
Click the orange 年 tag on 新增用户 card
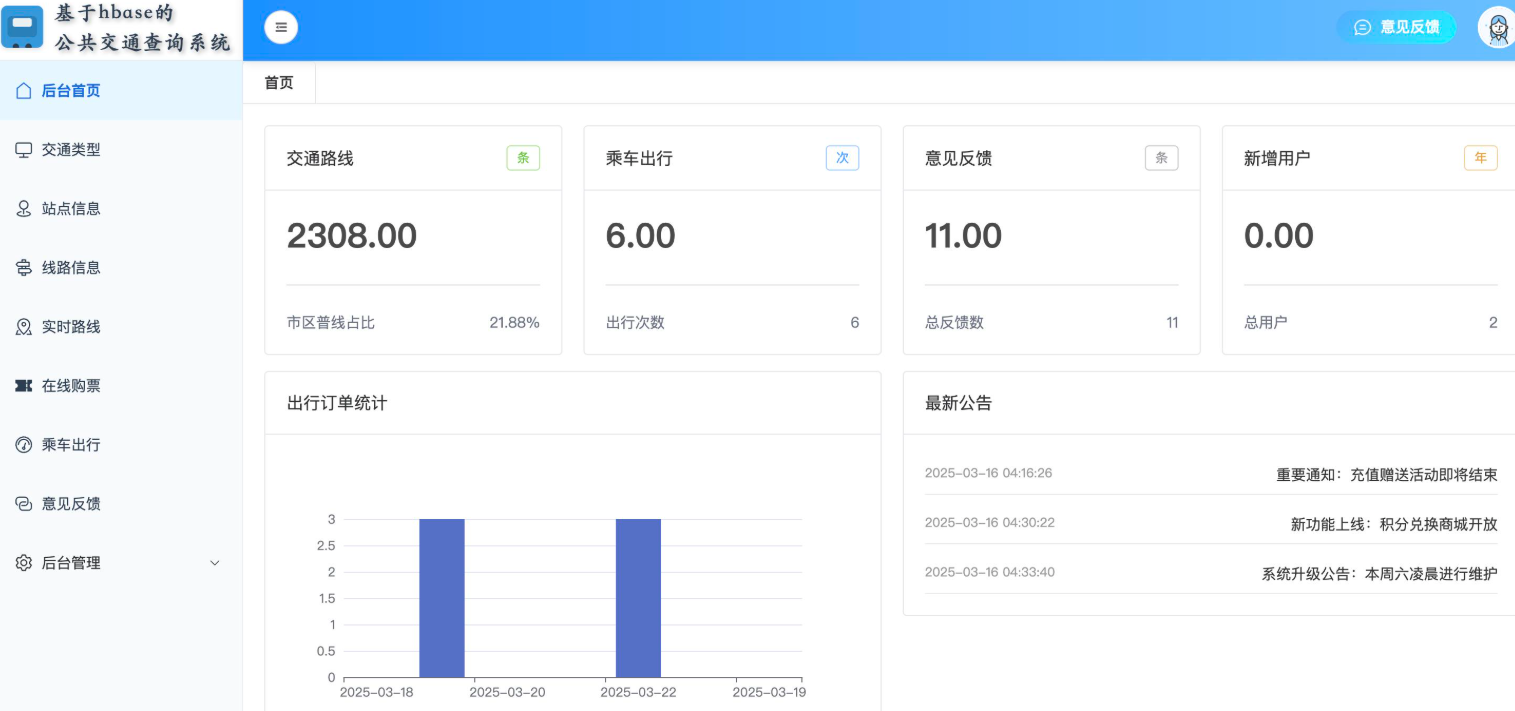pos(1480,158)
